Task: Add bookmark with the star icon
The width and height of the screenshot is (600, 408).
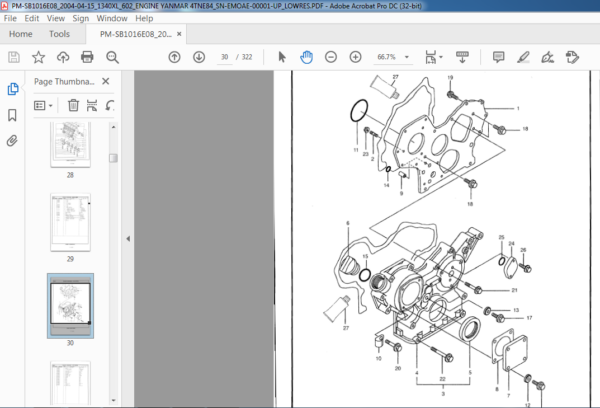Action: 38,57
